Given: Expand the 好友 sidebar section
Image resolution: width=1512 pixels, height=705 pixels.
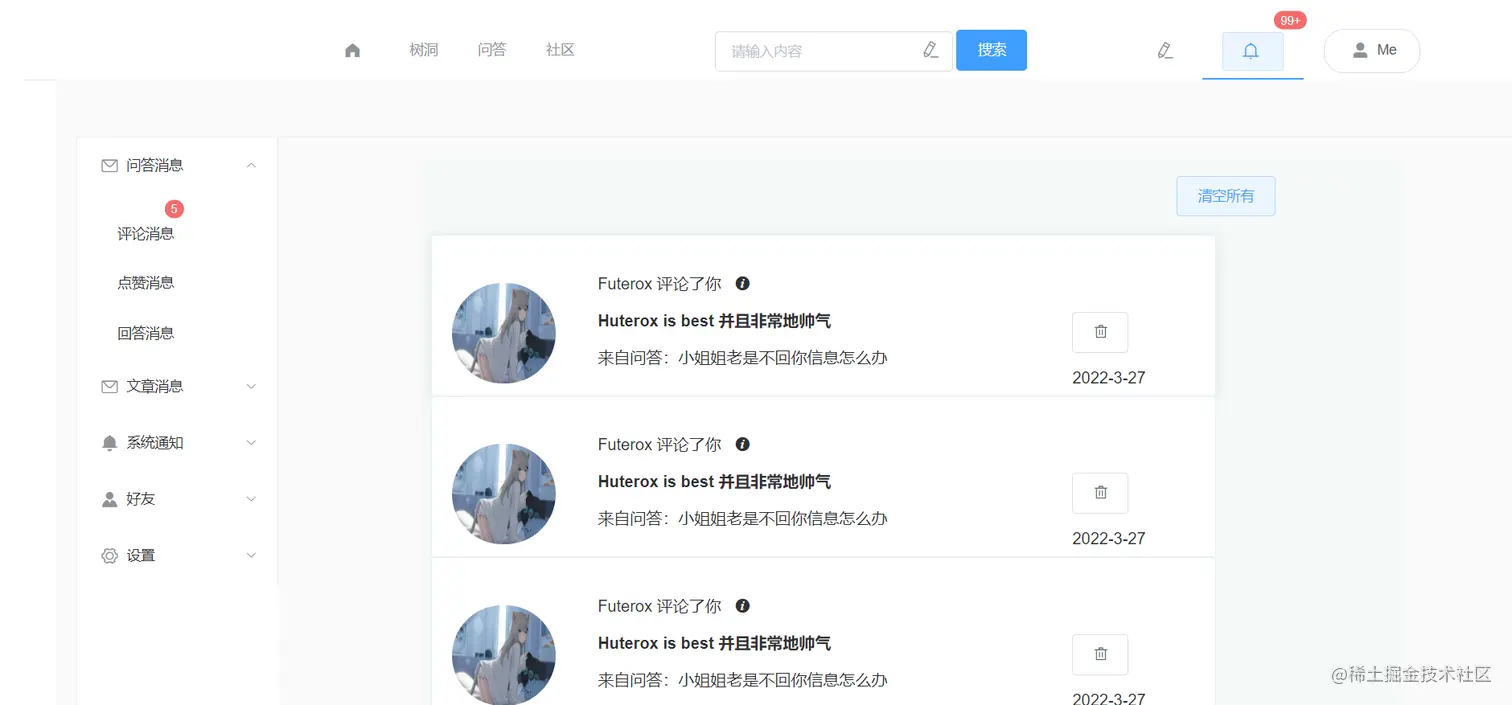Looking at the screenshot, I should tap(251, 498).
